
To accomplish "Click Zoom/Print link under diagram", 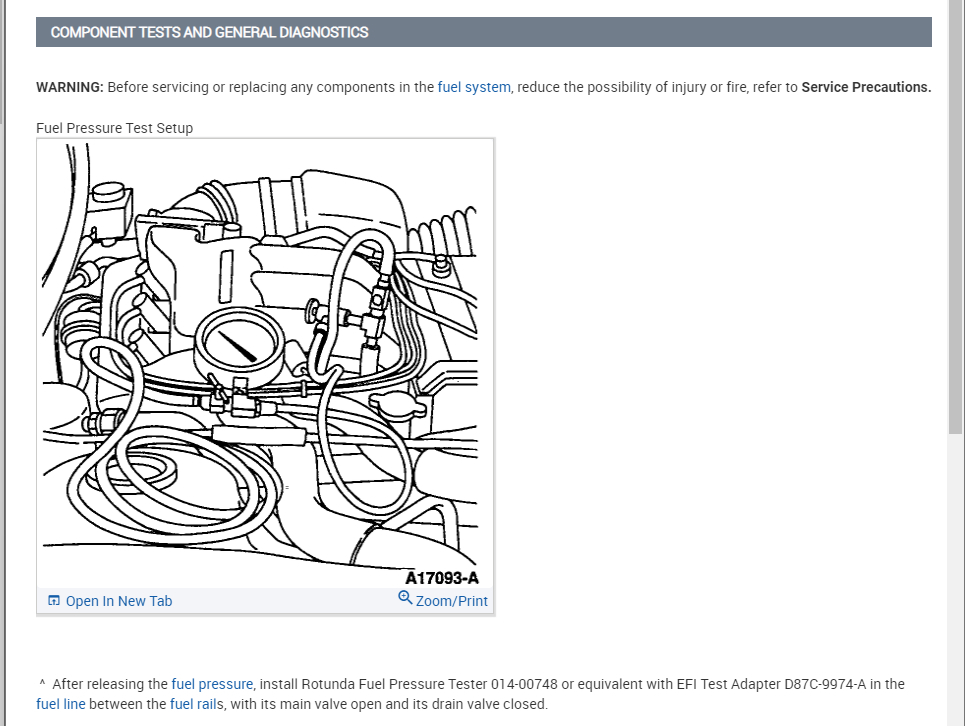I will 452,601.
